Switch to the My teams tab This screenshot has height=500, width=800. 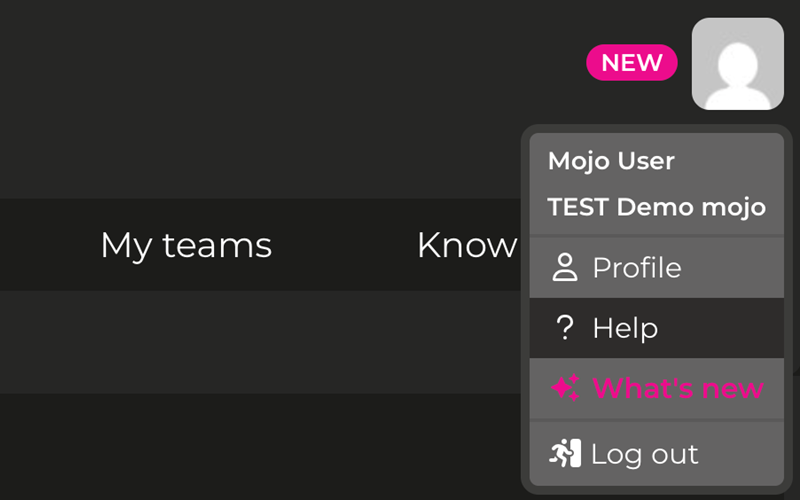click(186, 245)
